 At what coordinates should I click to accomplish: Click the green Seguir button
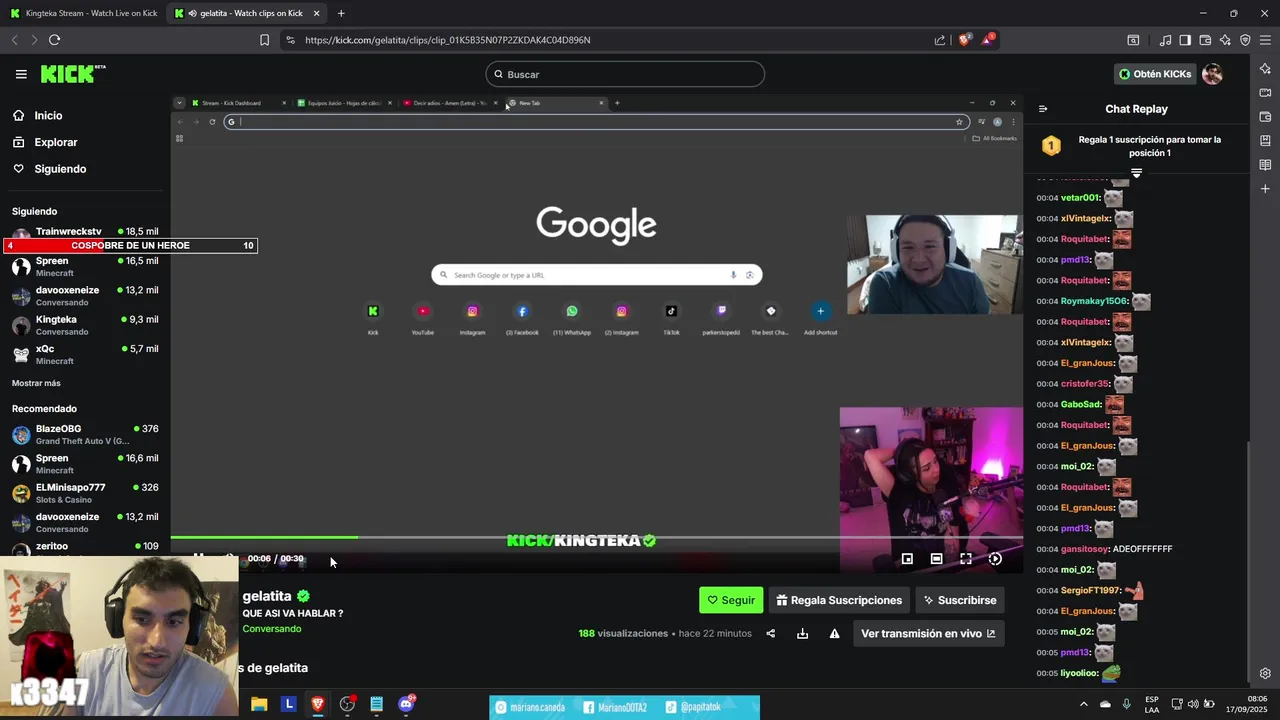point(731,600)
